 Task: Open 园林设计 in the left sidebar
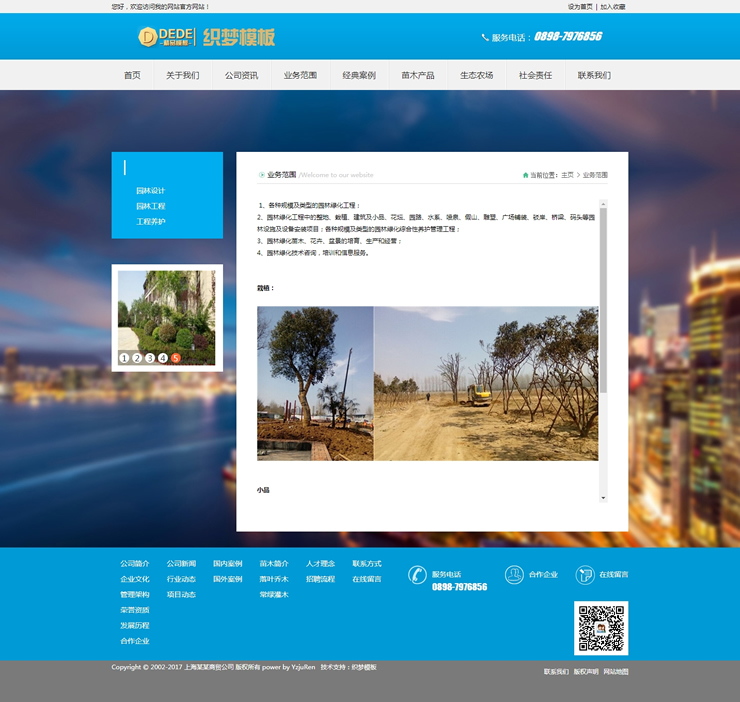151,190
